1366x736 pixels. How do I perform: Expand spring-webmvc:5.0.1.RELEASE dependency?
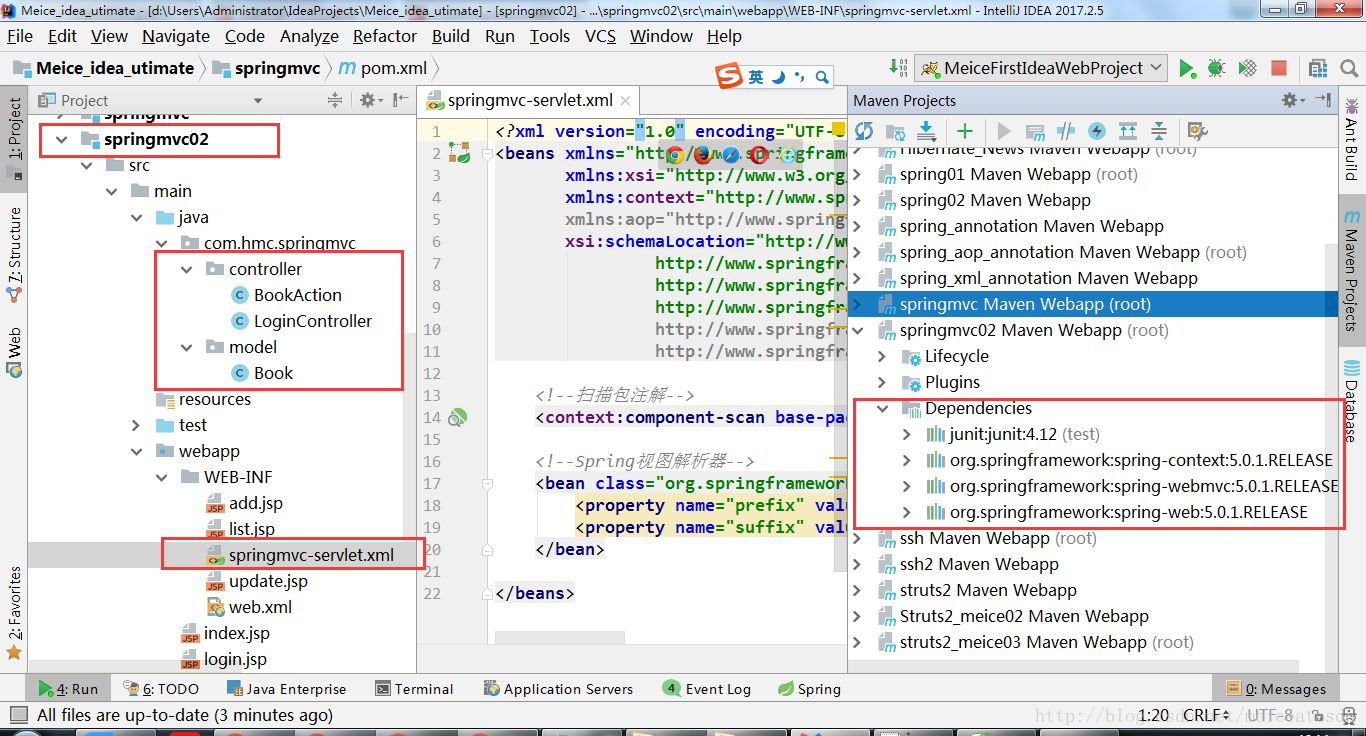click(x=906, y=486)
